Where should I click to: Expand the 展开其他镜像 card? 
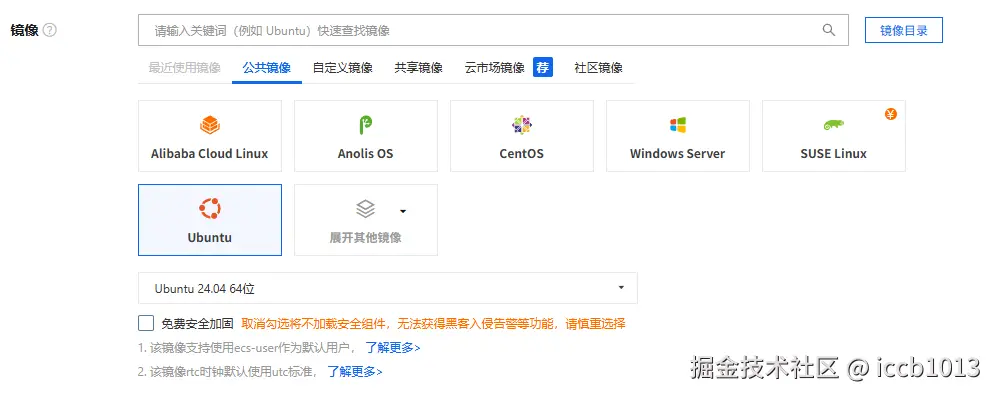[x=366, y=220]
